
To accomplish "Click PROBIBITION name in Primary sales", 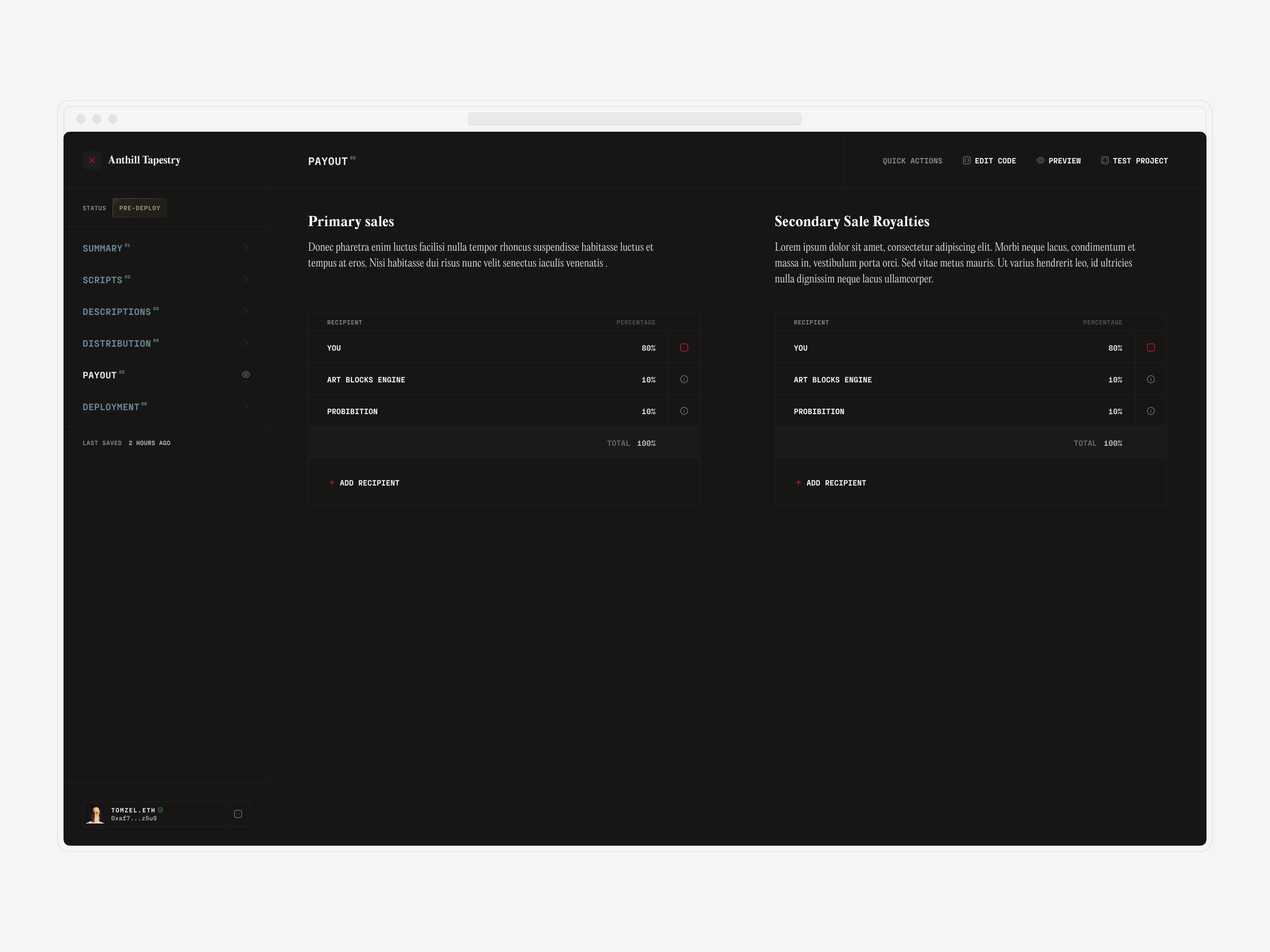I will tap(352, 411).
